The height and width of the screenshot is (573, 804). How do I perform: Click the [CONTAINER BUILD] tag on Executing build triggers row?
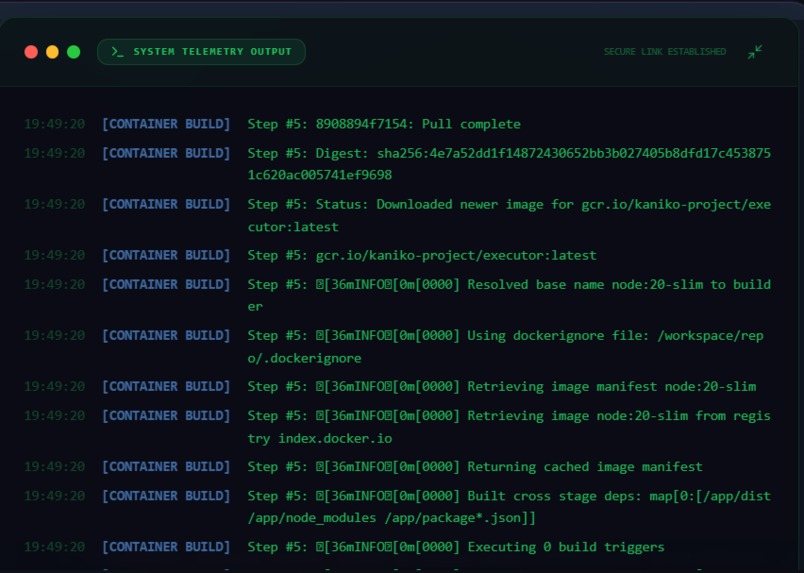(x=166, y=547)
